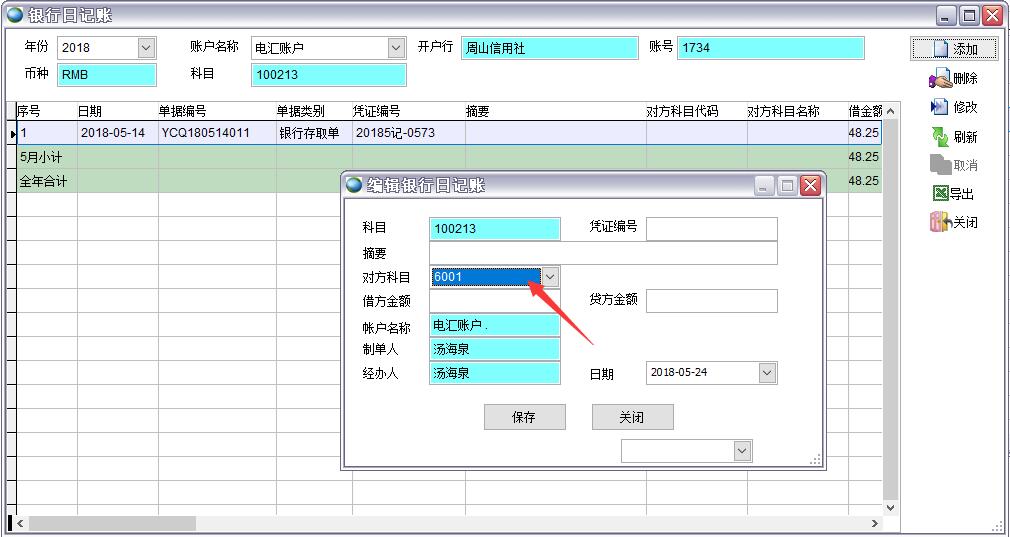Open the unlabeled dropdown below 关闭 button

(742, 451)
